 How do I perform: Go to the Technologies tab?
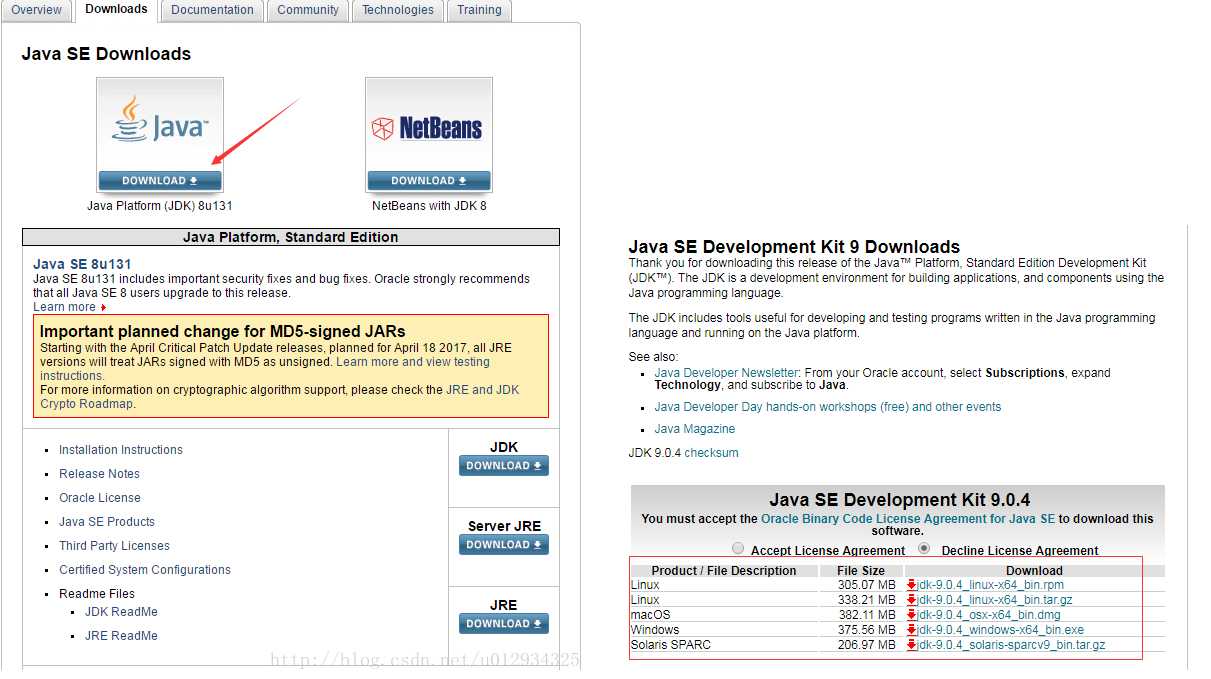click(x=398, y=10)
